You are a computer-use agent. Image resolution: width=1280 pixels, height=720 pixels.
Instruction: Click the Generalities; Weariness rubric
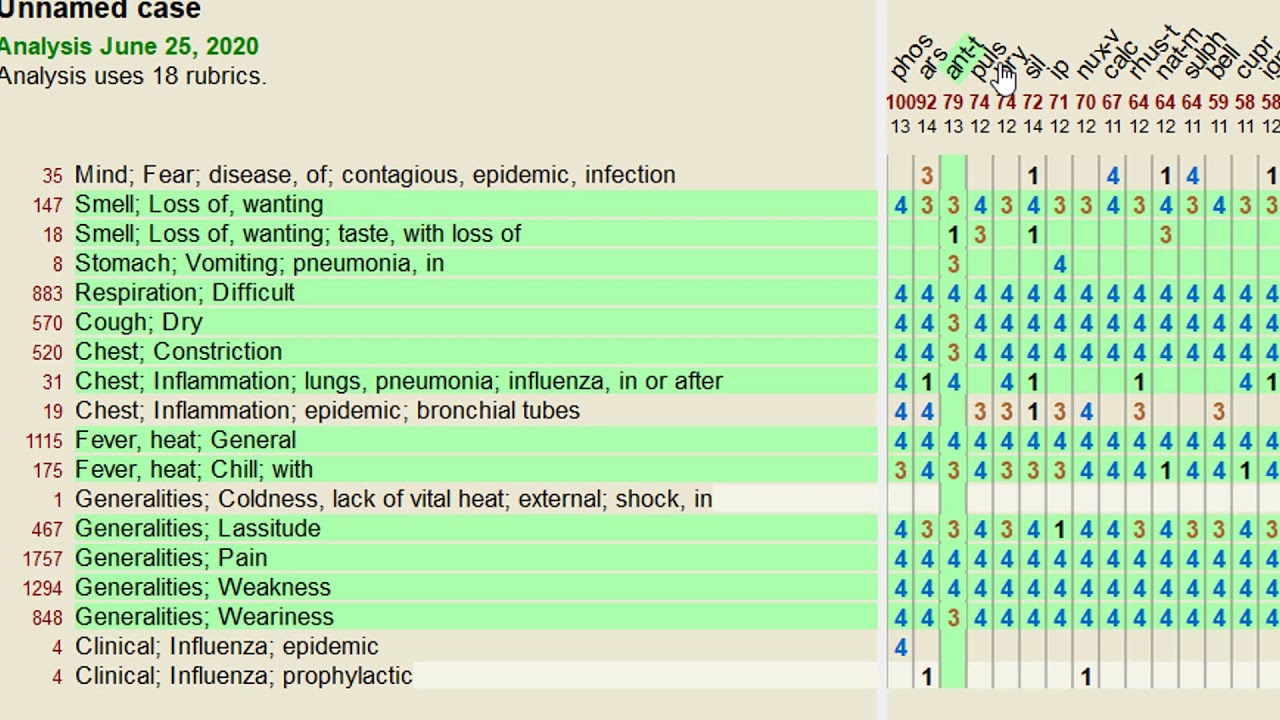coord(204,617)
